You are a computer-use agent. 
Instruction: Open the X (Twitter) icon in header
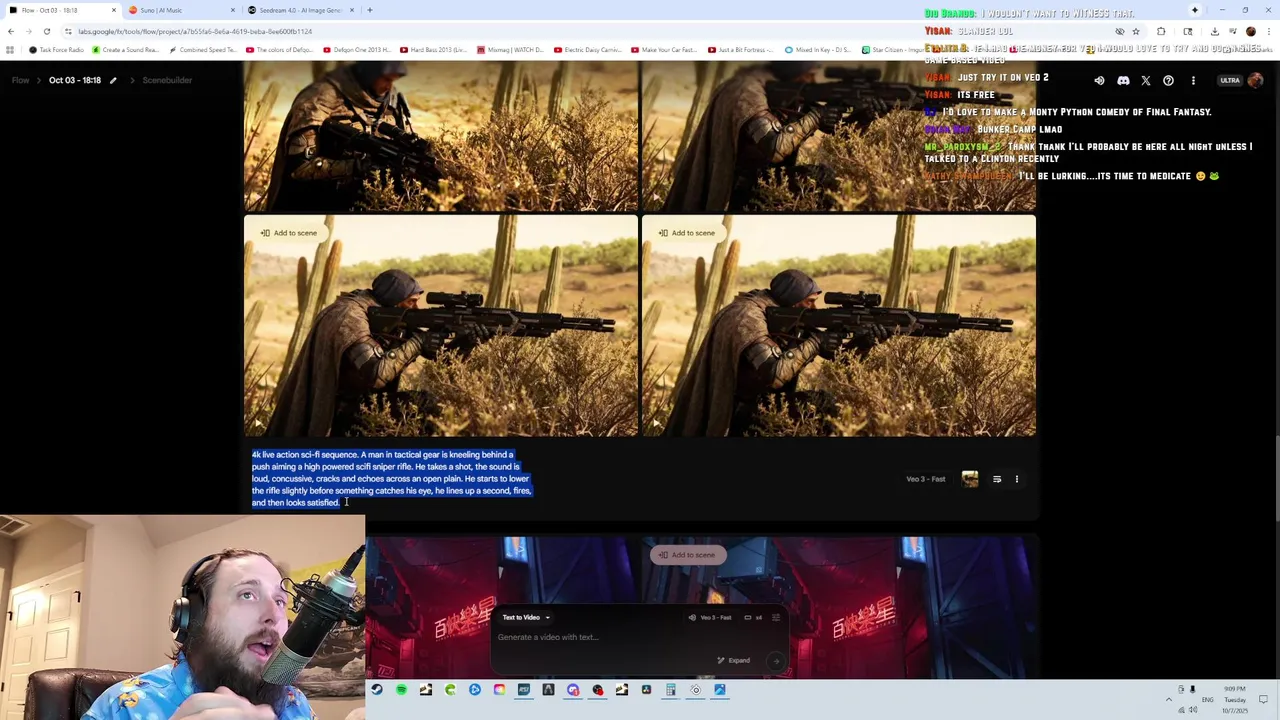tap(1146, 80)
